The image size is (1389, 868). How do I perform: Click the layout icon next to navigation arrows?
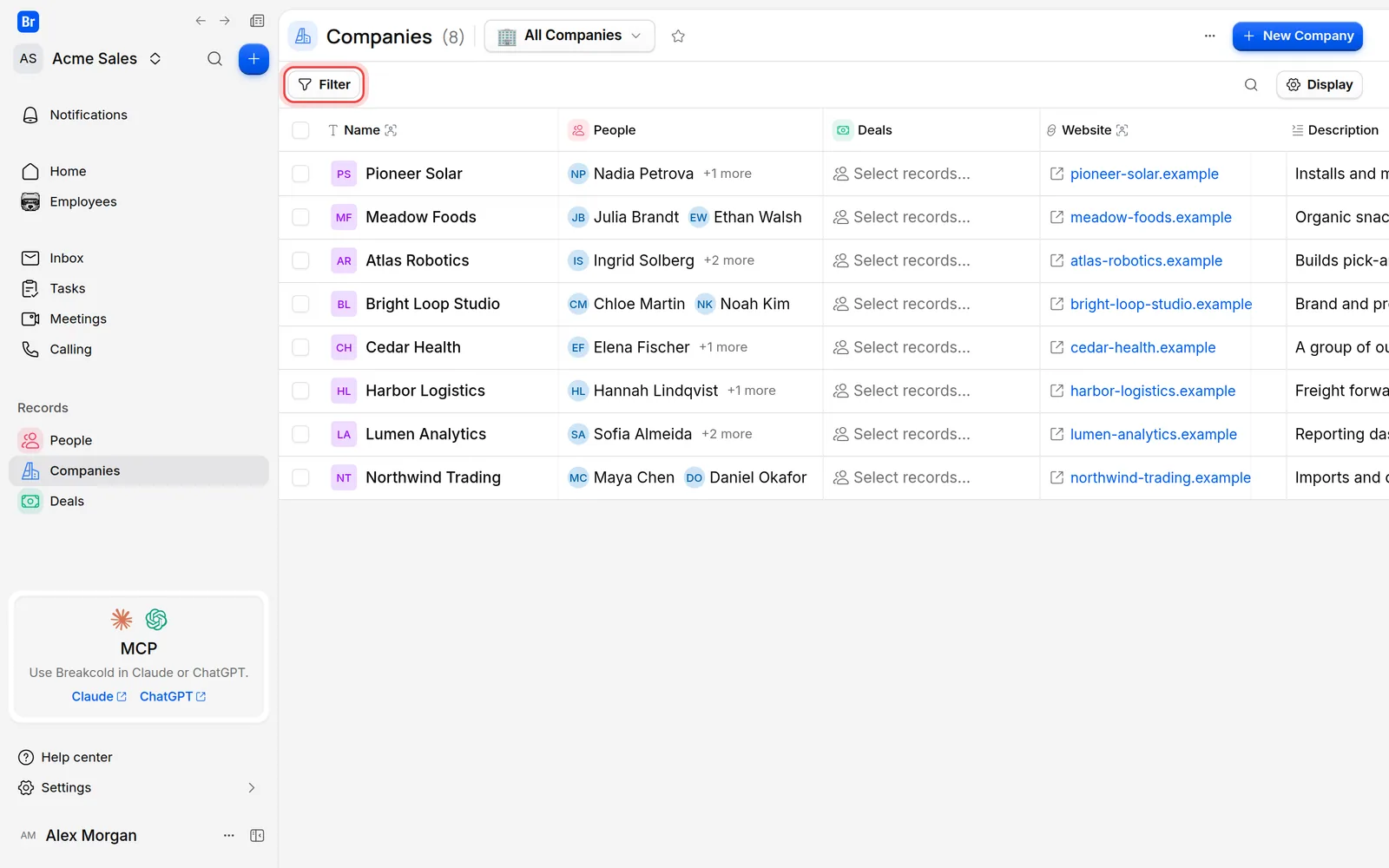(x=257, y=21)
